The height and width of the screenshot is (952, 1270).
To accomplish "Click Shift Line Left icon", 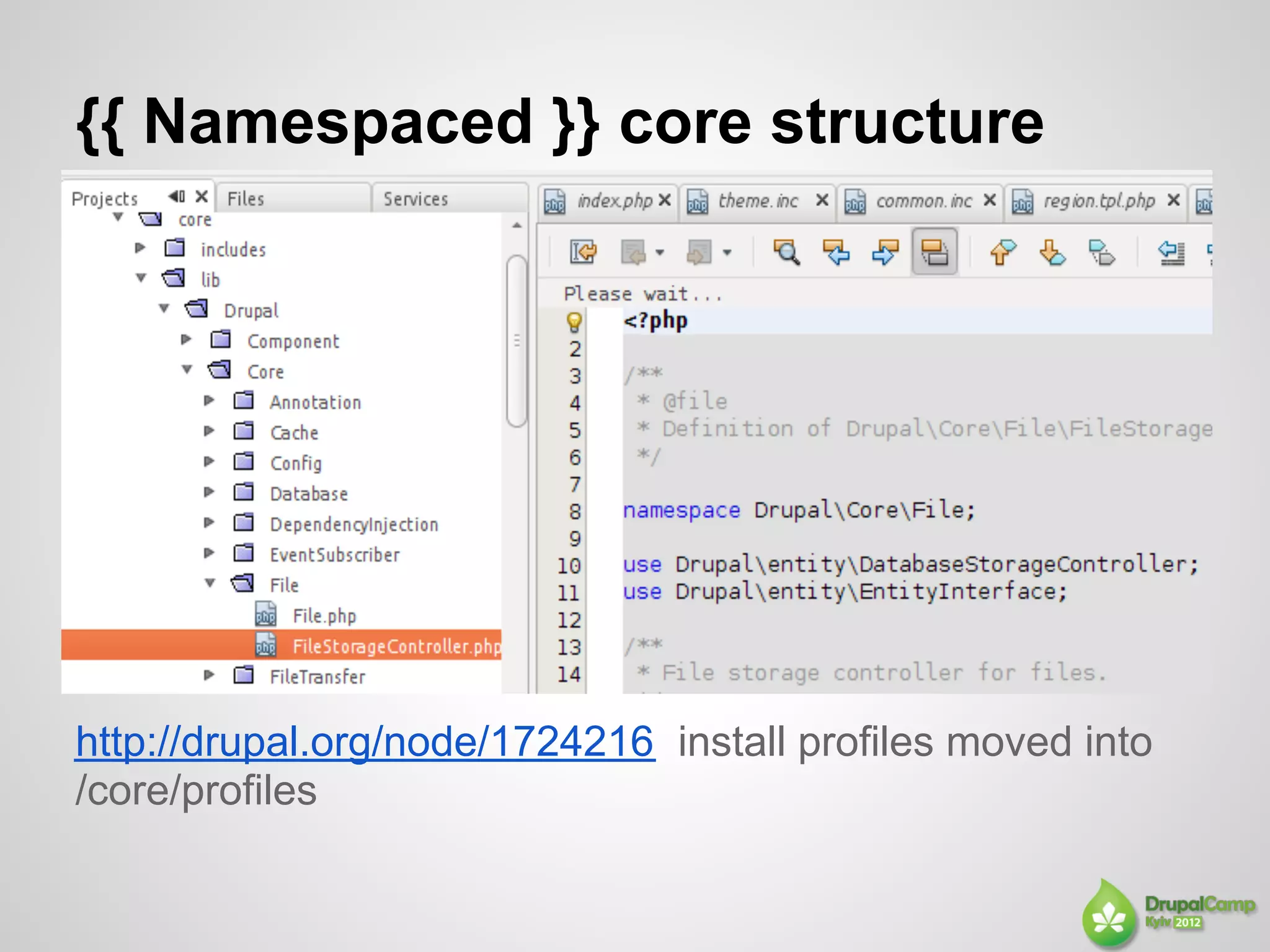I will click(1171, 252).
